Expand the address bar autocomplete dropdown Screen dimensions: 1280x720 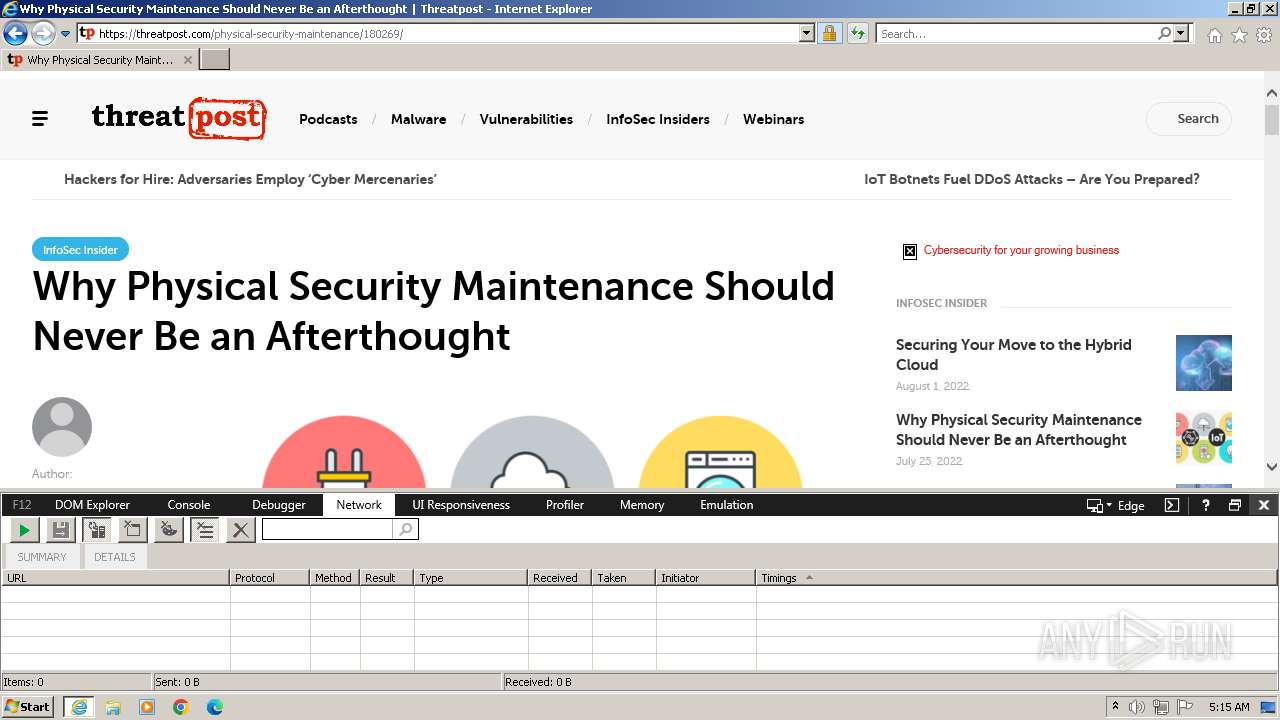(x=807, y=33)
